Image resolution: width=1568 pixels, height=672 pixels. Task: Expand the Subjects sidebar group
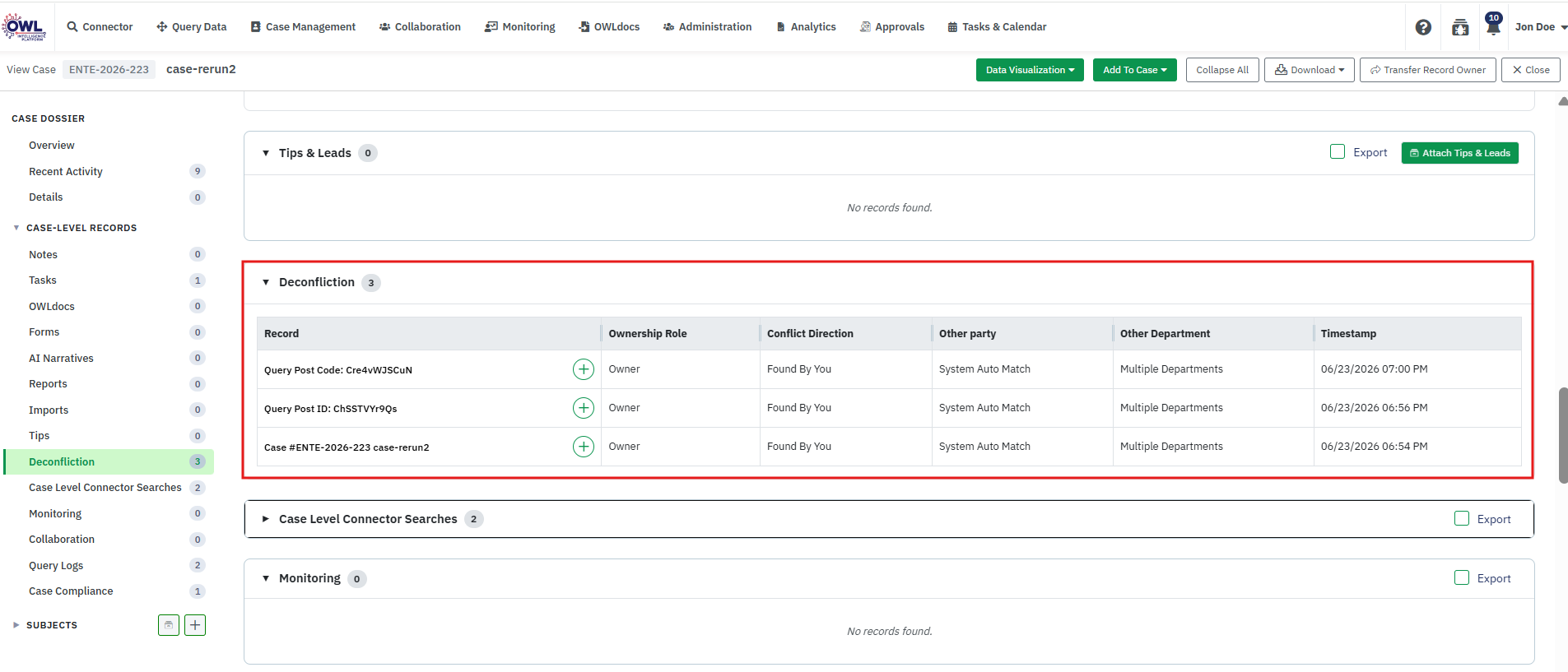pos(16,625)
